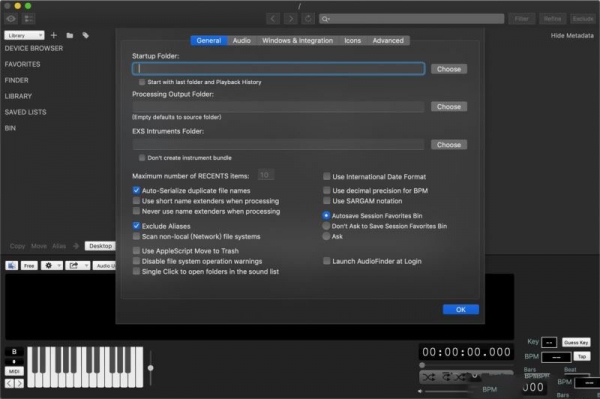Check Use SARGAM notation
This screenshot has height=399, width=600.
[x=326, y=200]
